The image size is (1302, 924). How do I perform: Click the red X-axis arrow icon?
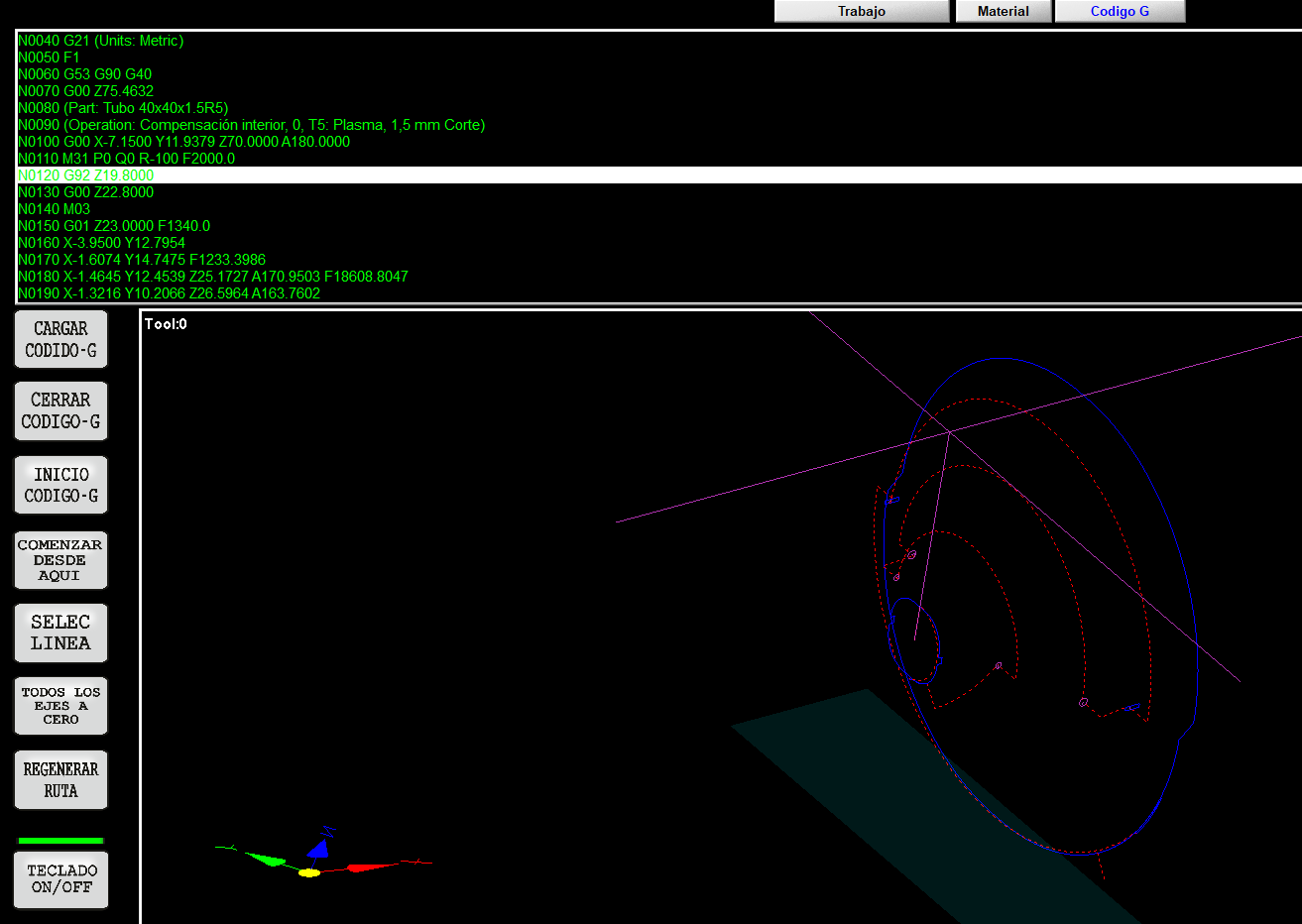point(372,867)
